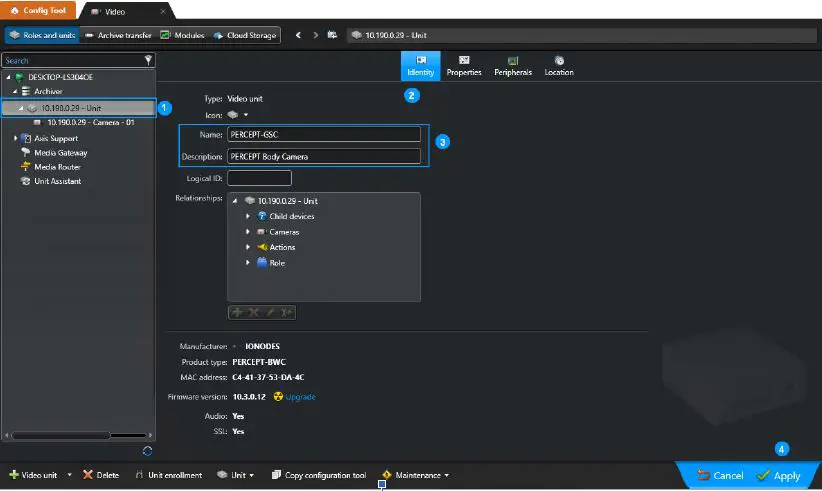Open Archive transfer view
The image size is (822, 491).
(x=118, y=35)
